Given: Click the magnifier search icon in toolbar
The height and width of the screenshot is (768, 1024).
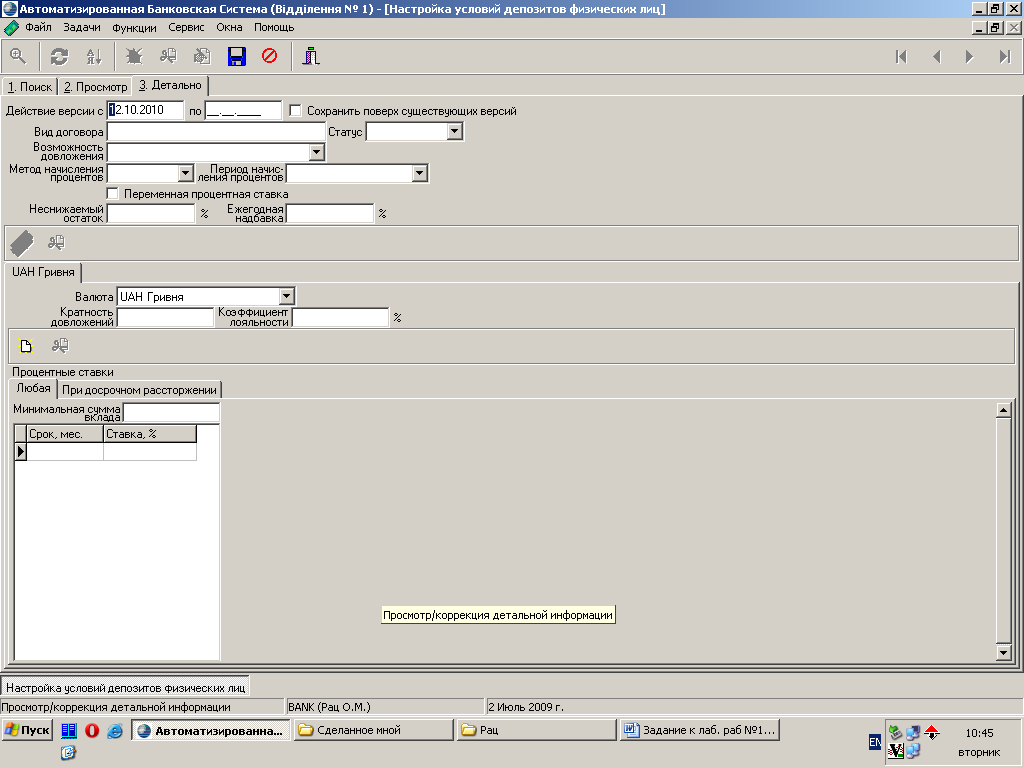Looking at the screenshot, I should click(18, 56).
